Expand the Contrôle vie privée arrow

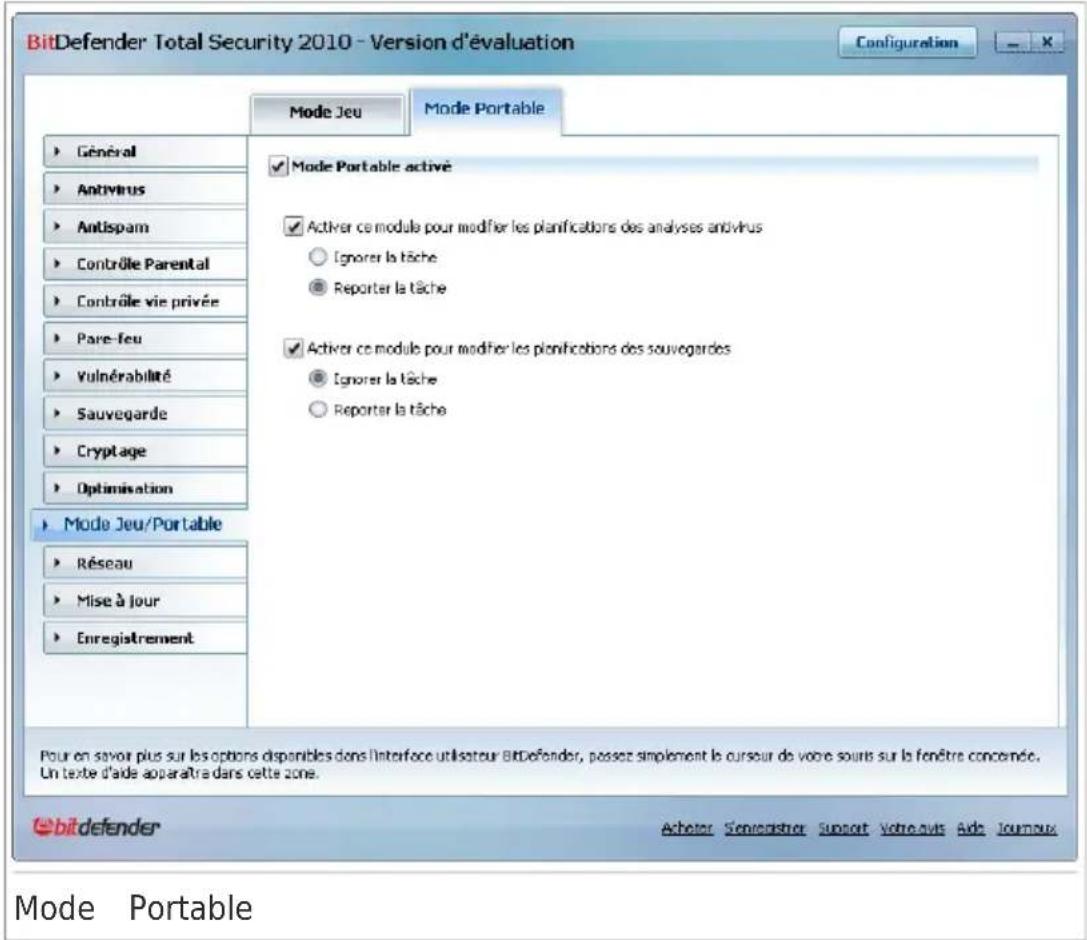coord(58,301)
